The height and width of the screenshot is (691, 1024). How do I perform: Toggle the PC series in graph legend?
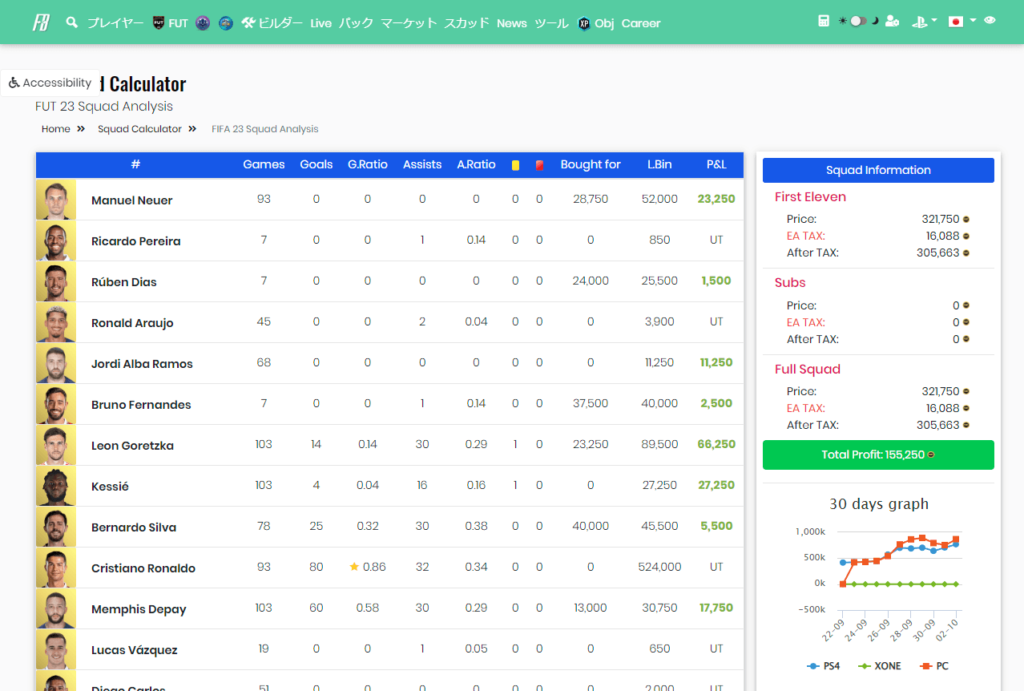934,666
